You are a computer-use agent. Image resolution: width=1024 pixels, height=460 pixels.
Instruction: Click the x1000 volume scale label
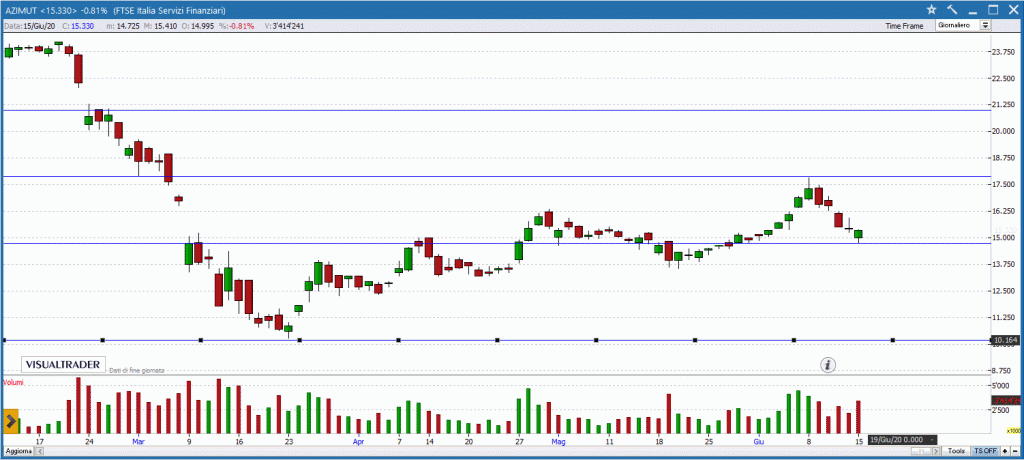(x=1014, y=431)
